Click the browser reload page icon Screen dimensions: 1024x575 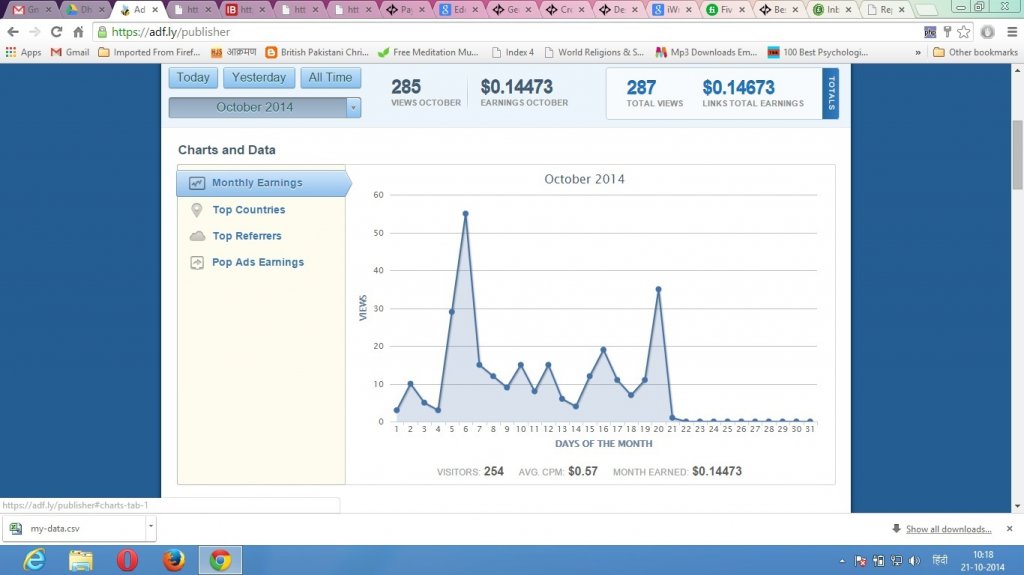[56, 32]
